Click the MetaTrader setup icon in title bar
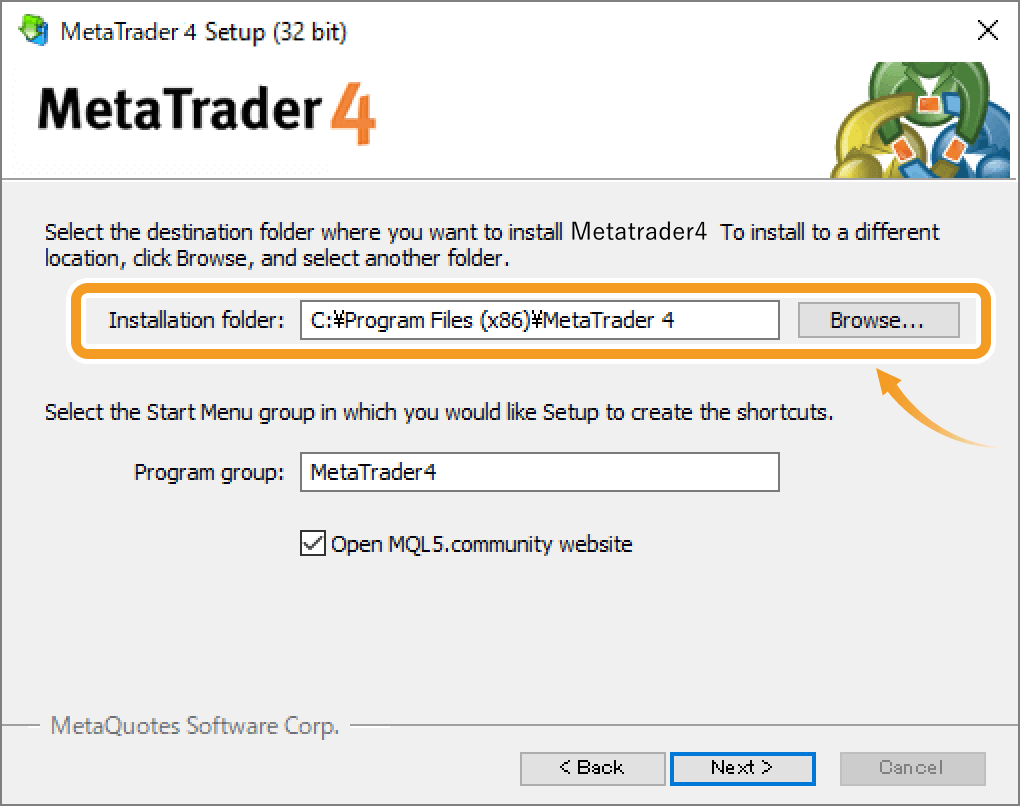 pos(34,30)
